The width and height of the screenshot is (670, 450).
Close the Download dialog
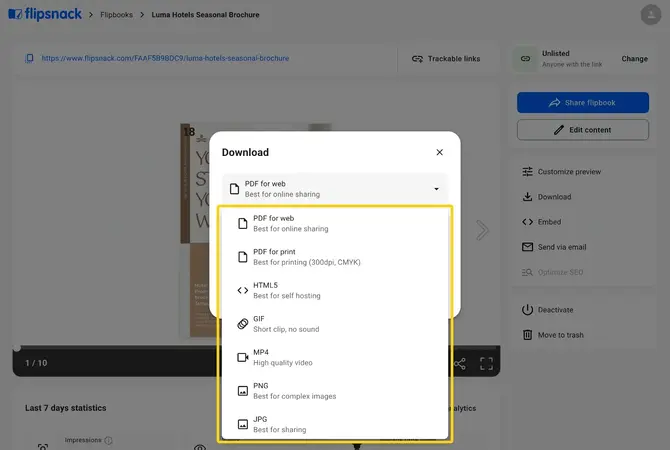[x=439, y=152]
